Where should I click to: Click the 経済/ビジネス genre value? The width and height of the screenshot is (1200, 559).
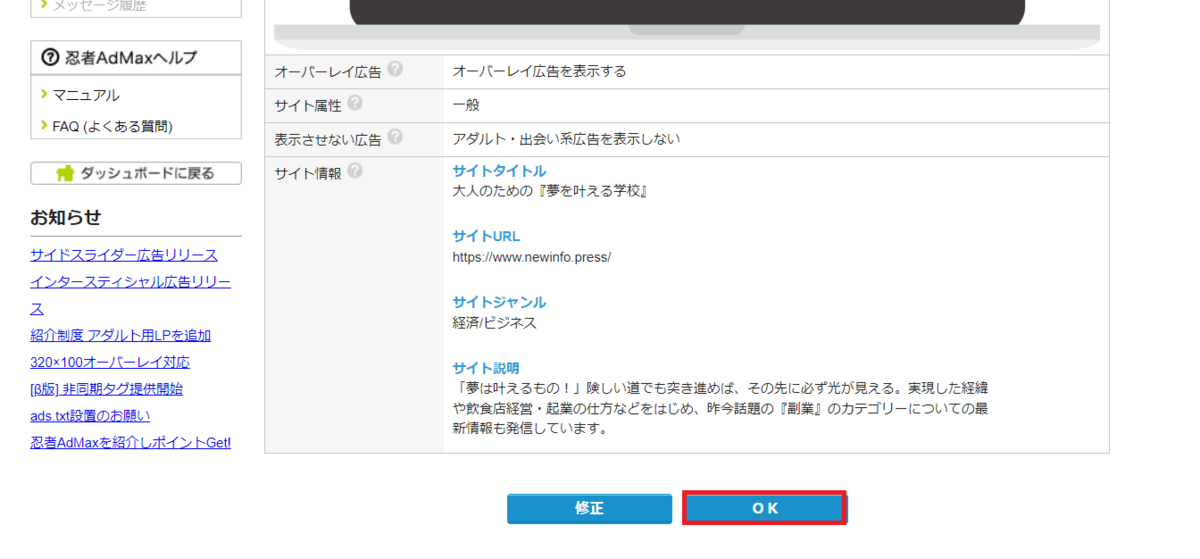click(x=495, y=323)
